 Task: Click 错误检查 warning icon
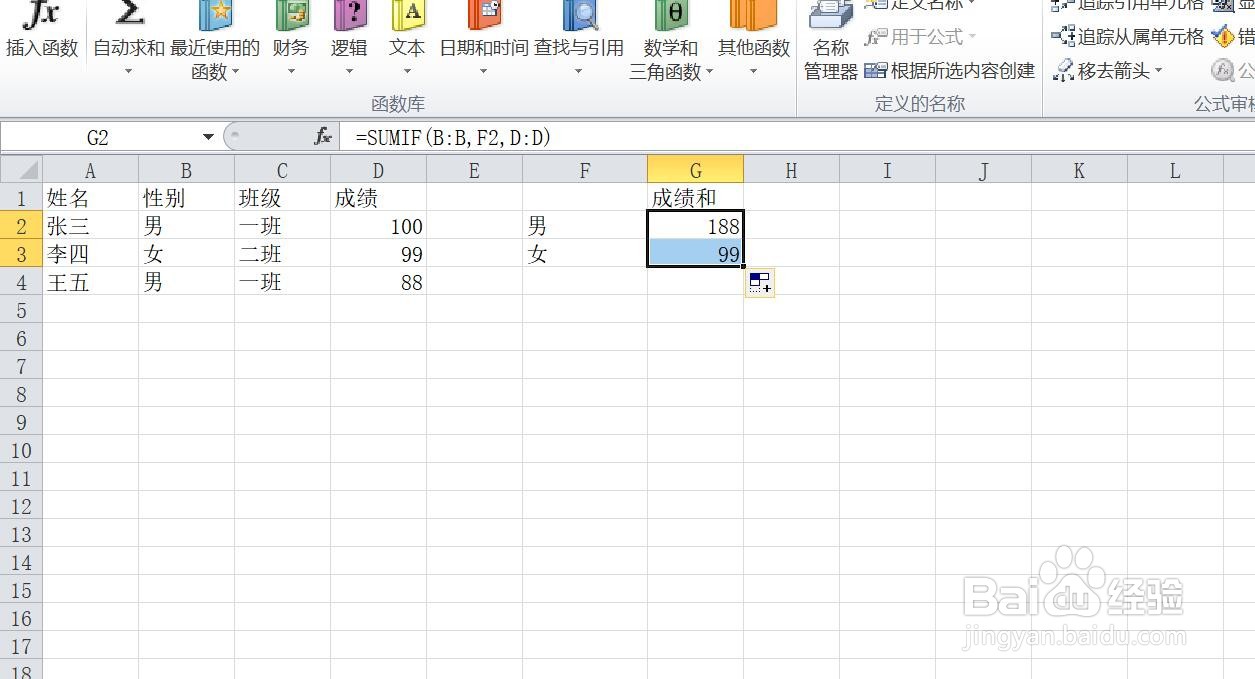(x=1223, y=37)
